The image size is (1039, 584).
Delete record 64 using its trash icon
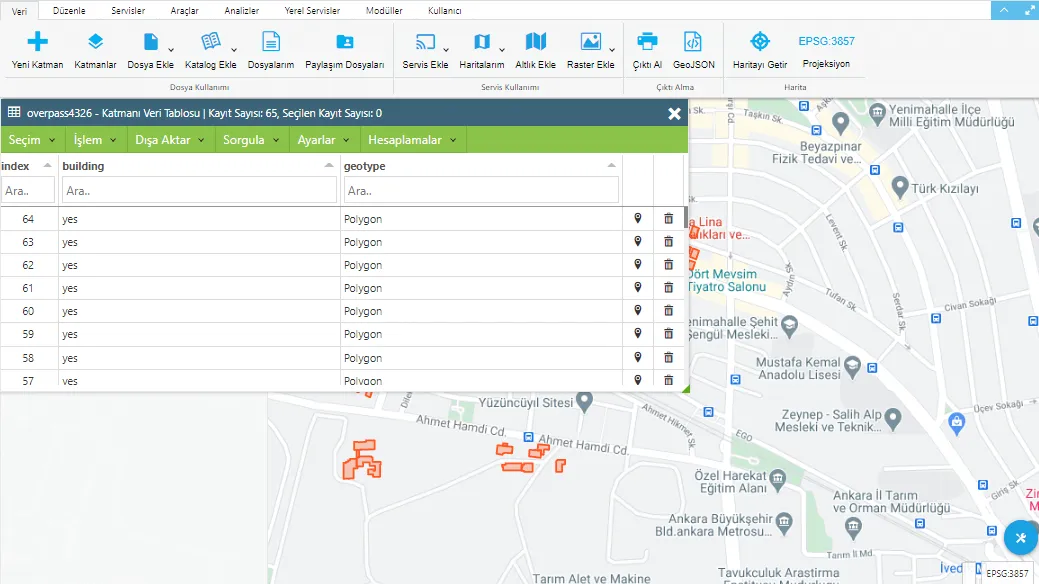[x=669, y=218]
